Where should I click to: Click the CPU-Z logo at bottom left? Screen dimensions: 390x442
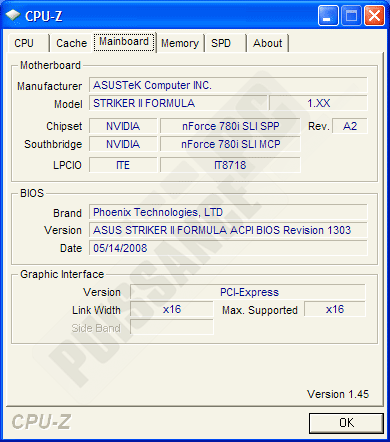(41, 422)
